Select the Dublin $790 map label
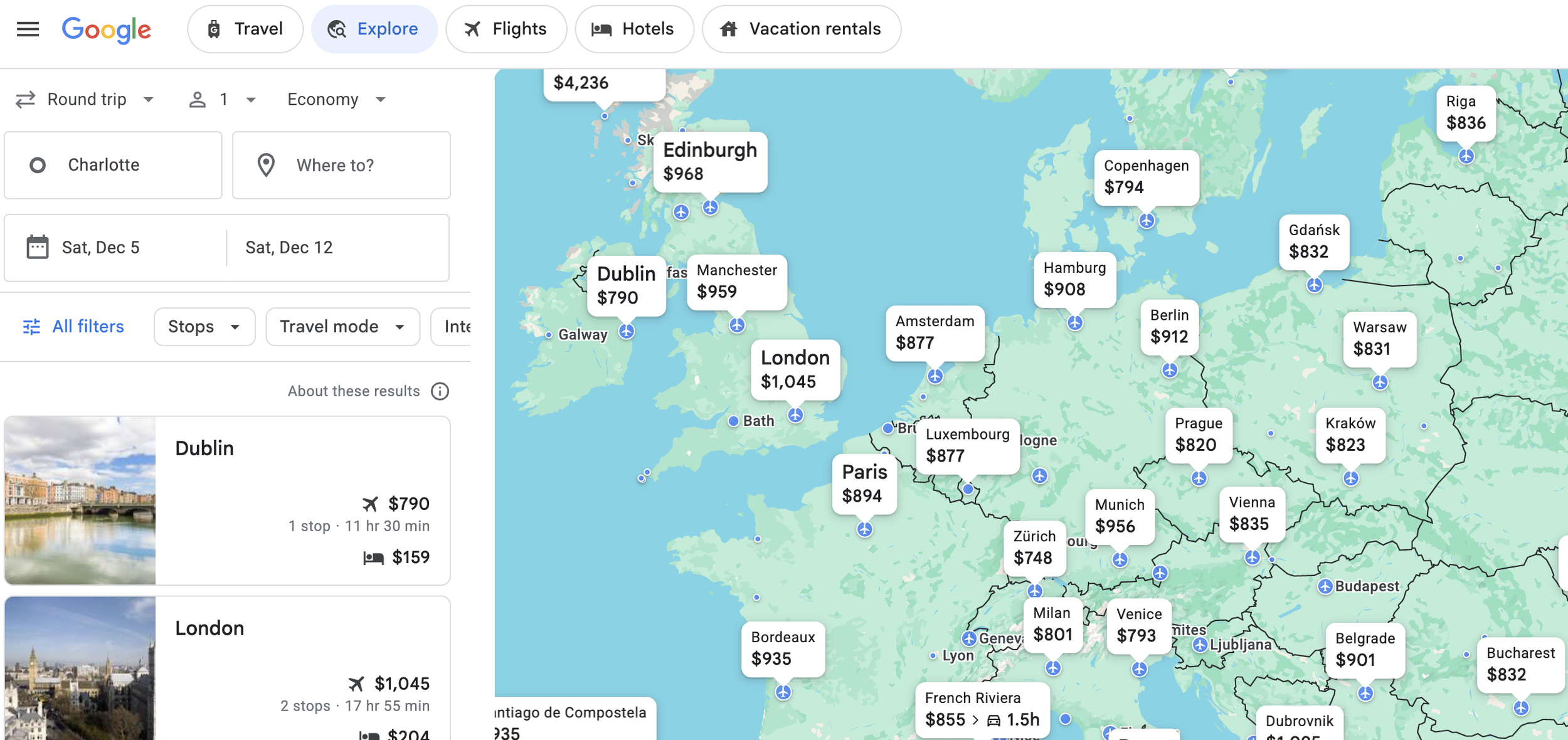 coord(627,285)
